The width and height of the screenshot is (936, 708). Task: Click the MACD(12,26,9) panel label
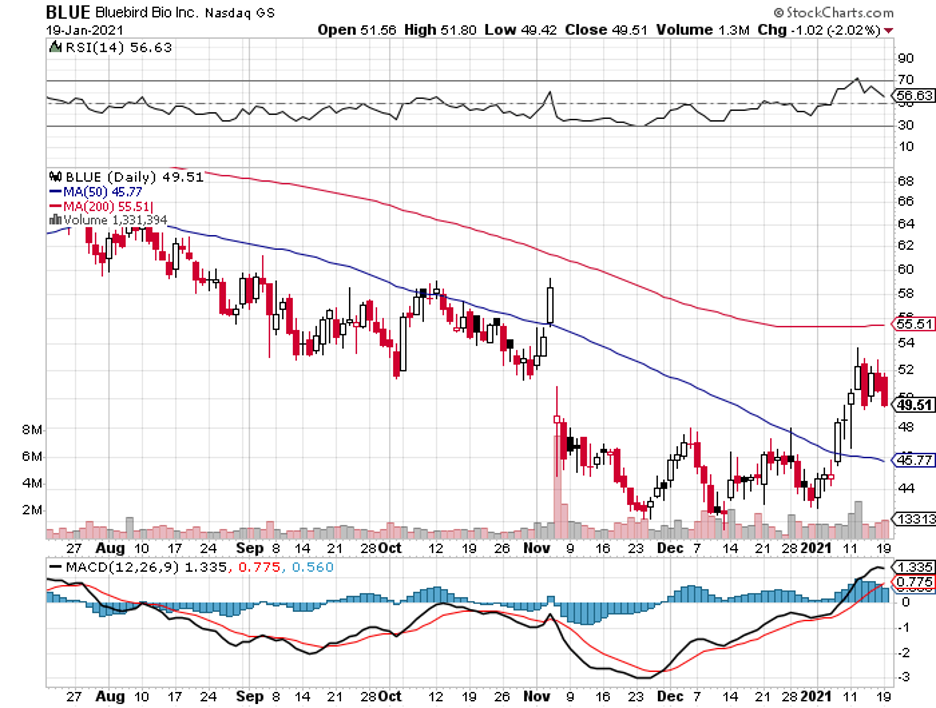tap(112, 568)
